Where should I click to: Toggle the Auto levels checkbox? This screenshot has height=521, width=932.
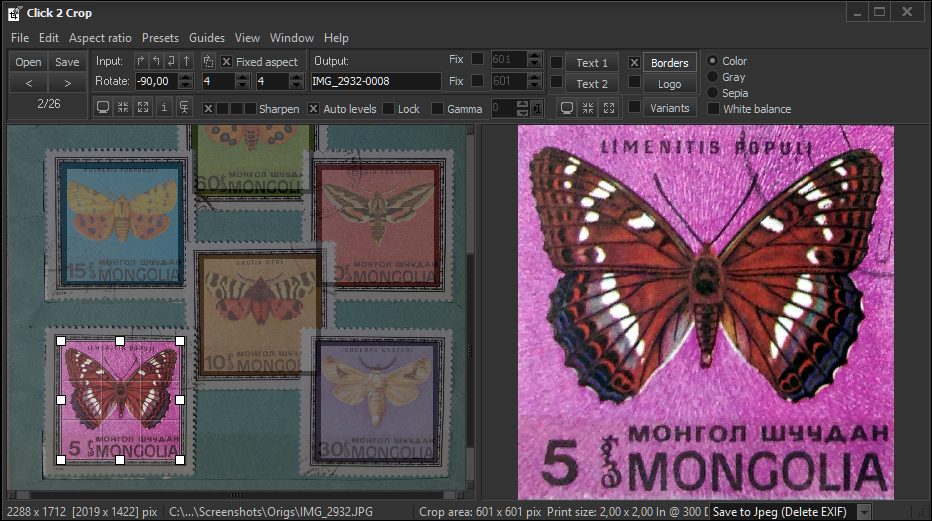313,109
